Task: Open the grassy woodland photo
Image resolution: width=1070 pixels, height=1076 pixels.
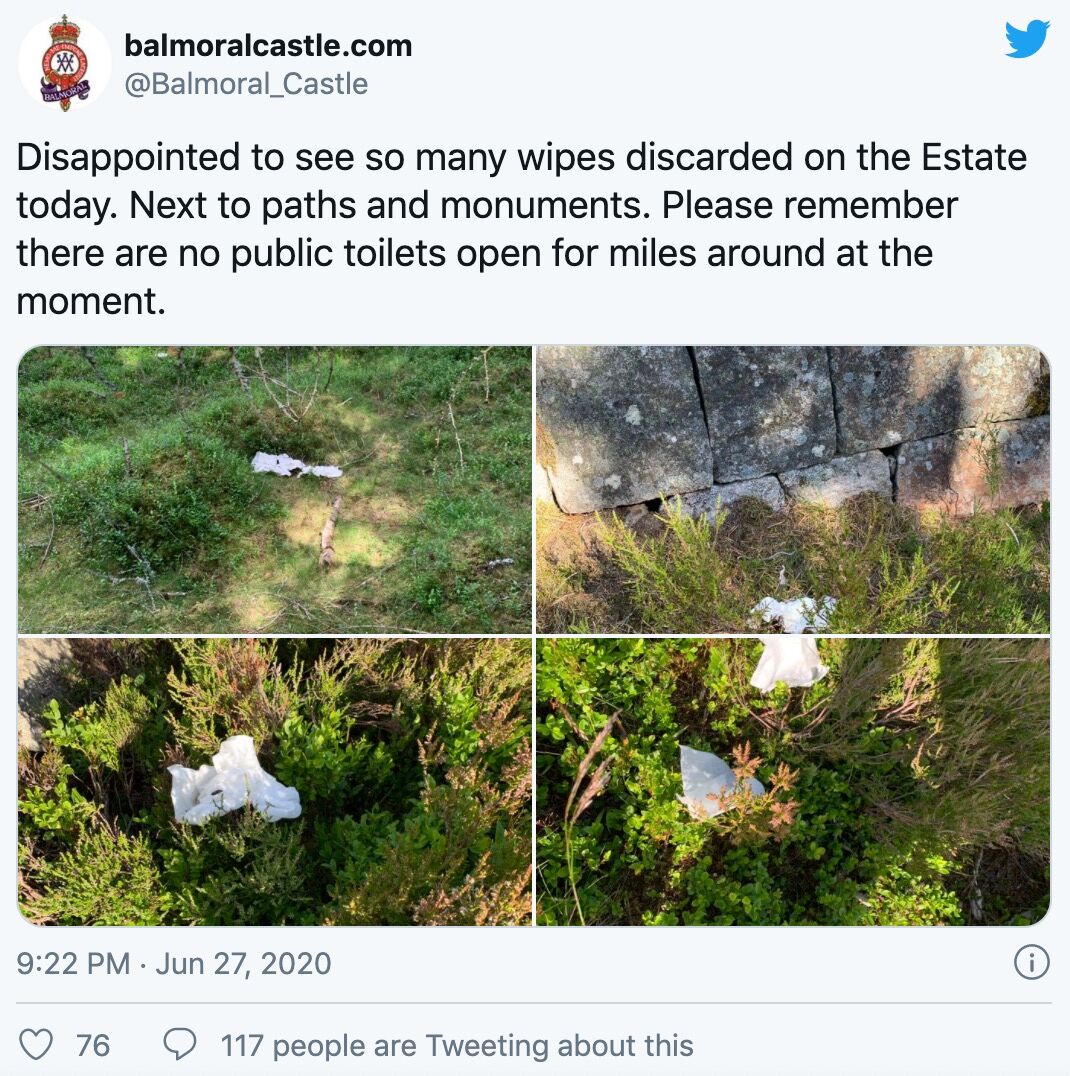Action: pos(275,489)
